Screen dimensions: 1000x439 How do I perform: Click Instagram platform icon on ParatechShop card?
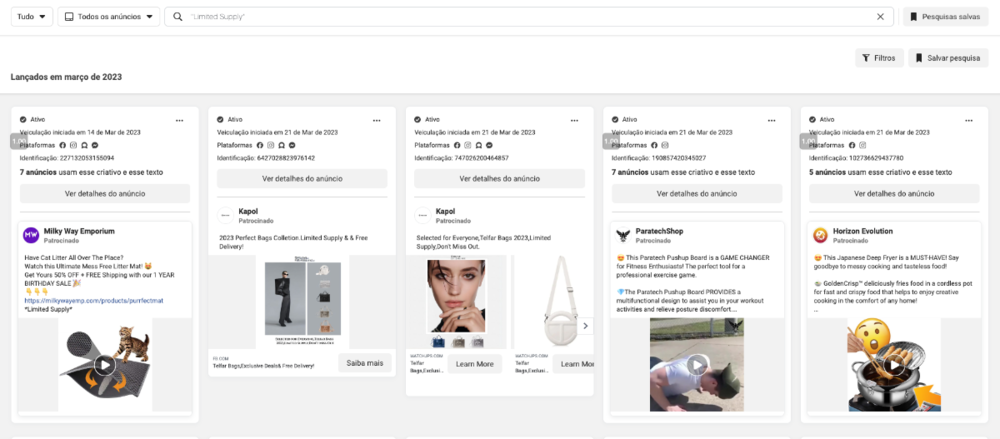[665, 145]
